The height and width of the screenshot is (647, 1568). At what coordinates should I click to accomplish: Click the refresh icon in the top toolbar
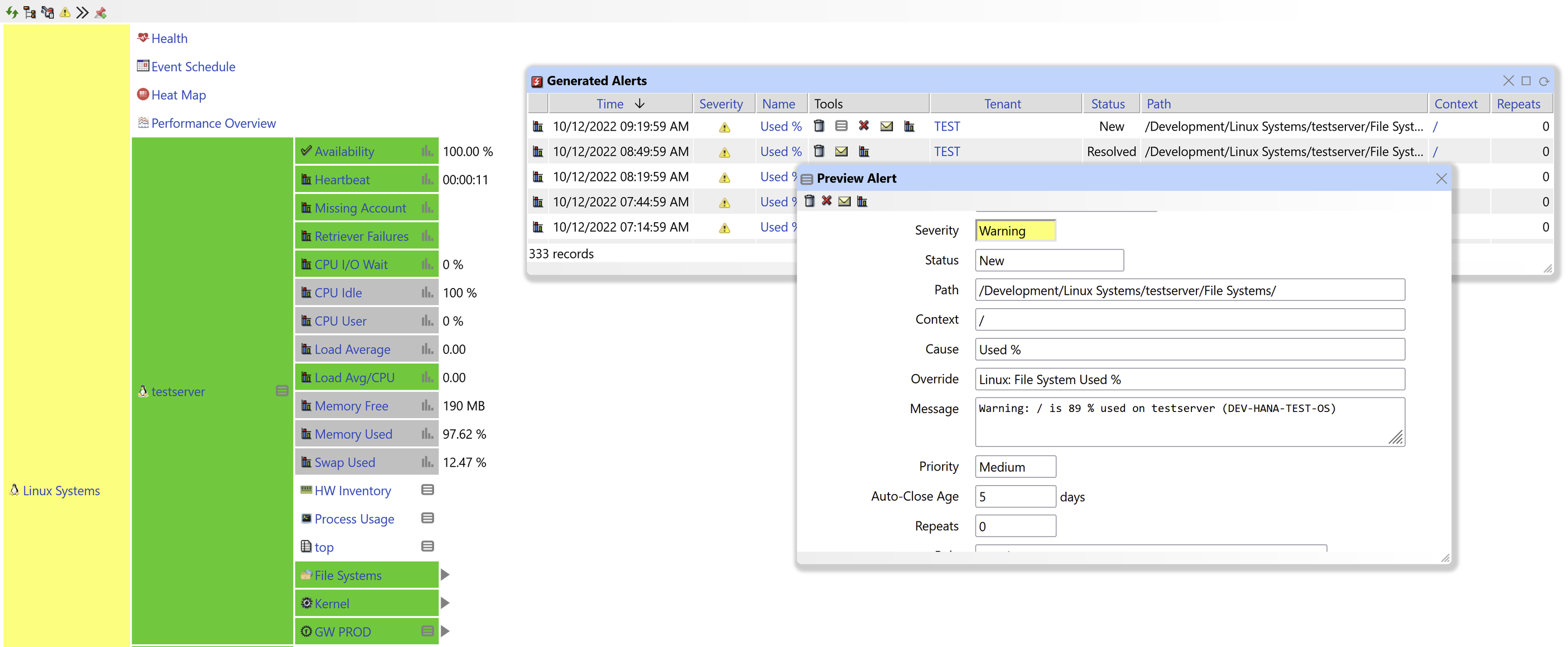coord(11,12)
